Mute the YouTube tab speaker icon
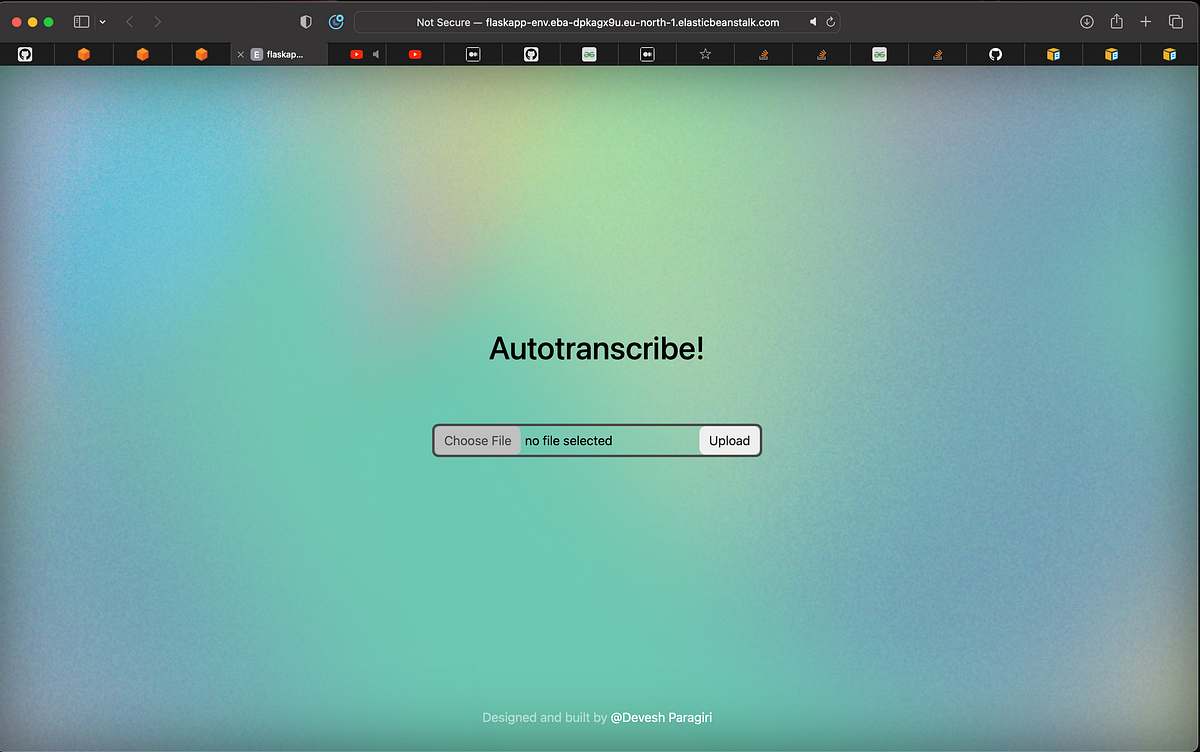Image resolution: width=1200 pixels, height=752 pixels. point(376,54)
